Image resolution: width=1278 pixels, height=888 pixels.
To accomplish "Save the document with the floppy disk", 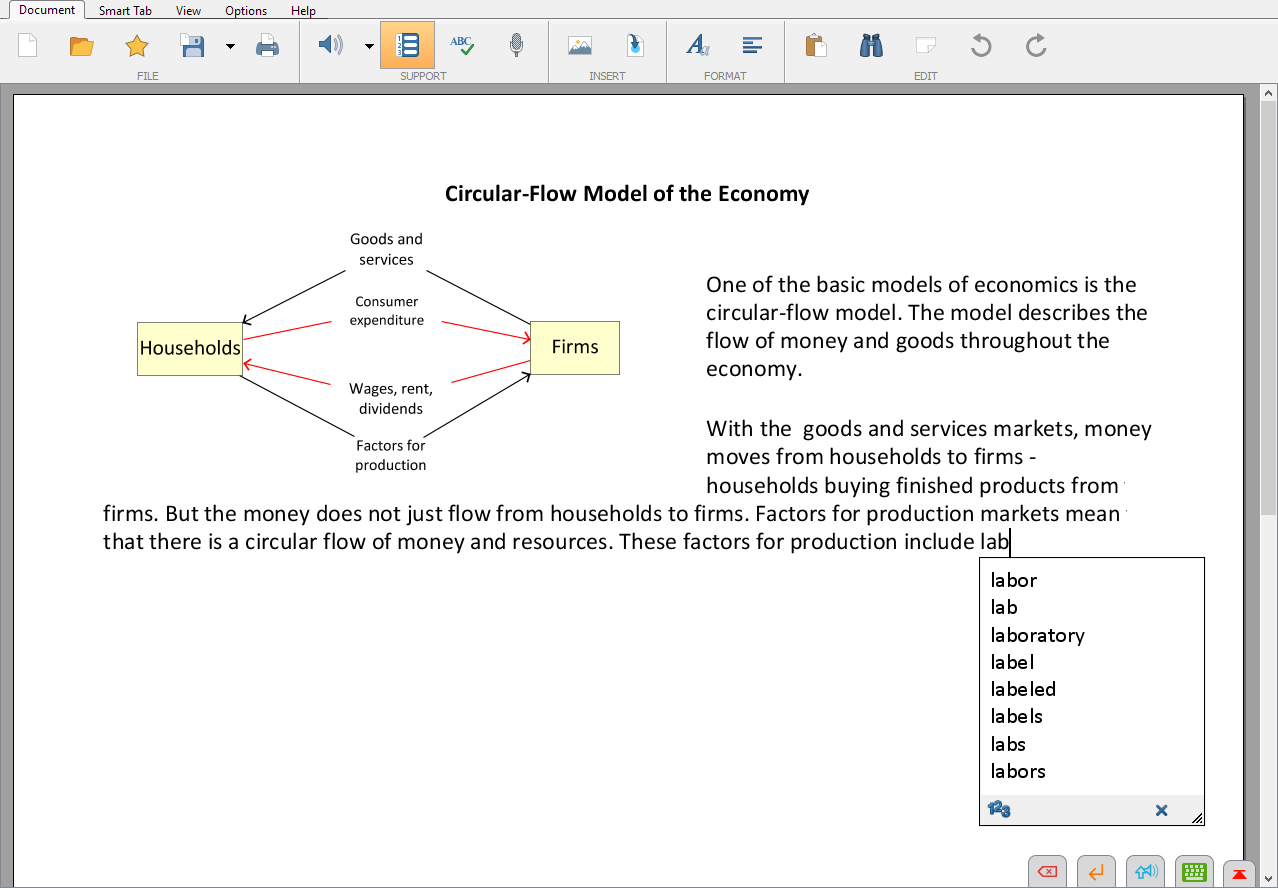I will pyautogui.click(x=193, y=45).
